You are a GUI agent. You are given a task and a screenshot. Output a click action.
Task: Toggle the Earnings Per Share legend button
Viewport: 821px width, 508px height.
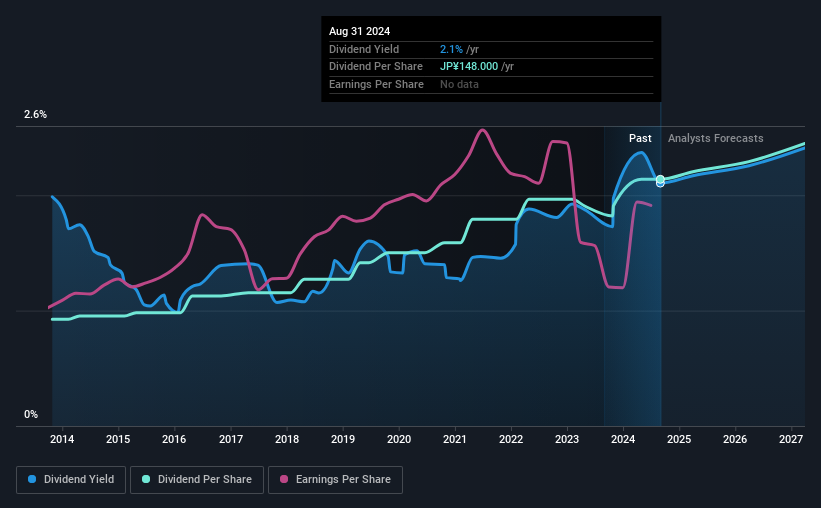335,480
